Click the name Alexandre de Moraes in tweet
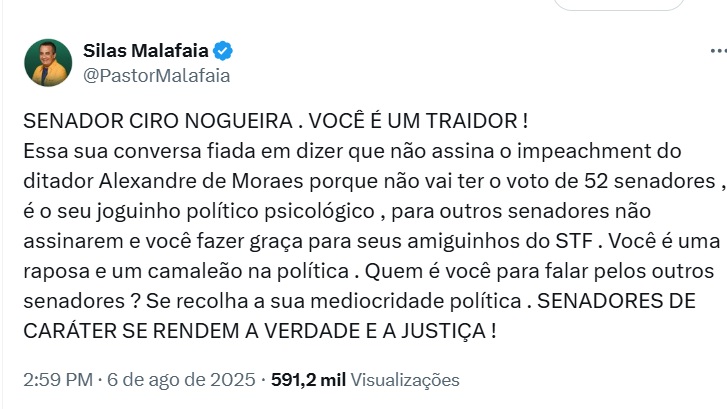727x409 pixels. (x=201, y=181)
